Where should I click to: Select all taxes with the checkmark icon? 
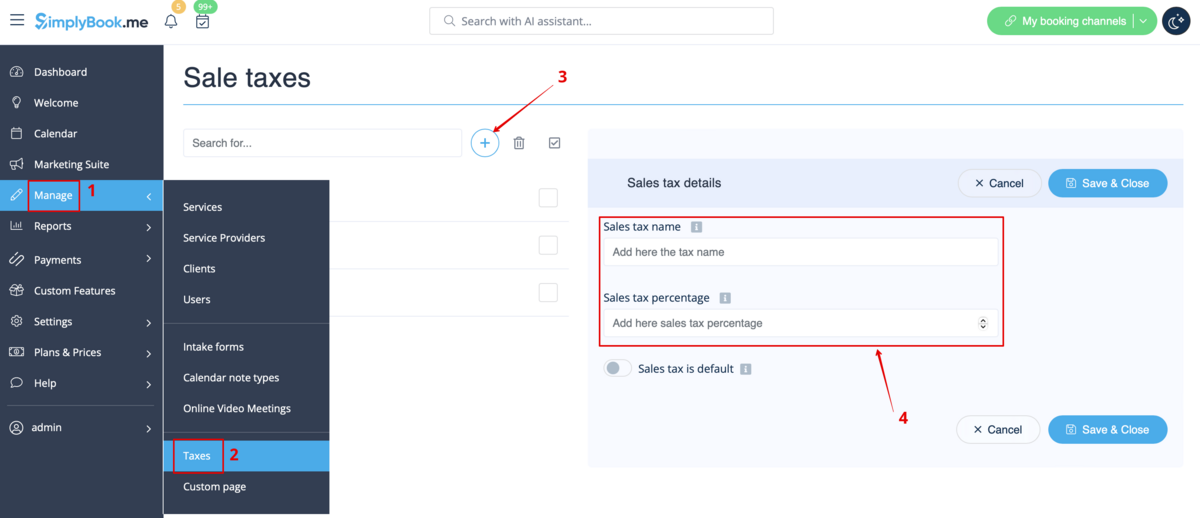(x=555, y=143)
